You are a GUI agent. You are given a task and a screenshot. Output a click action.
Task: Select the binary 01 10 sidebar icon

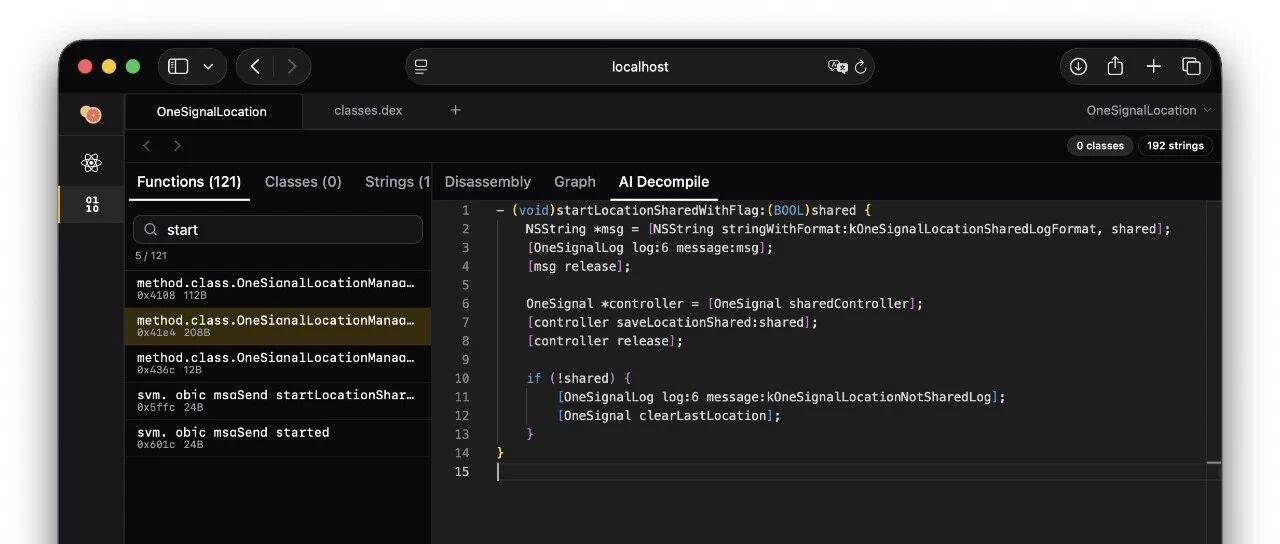92,204
